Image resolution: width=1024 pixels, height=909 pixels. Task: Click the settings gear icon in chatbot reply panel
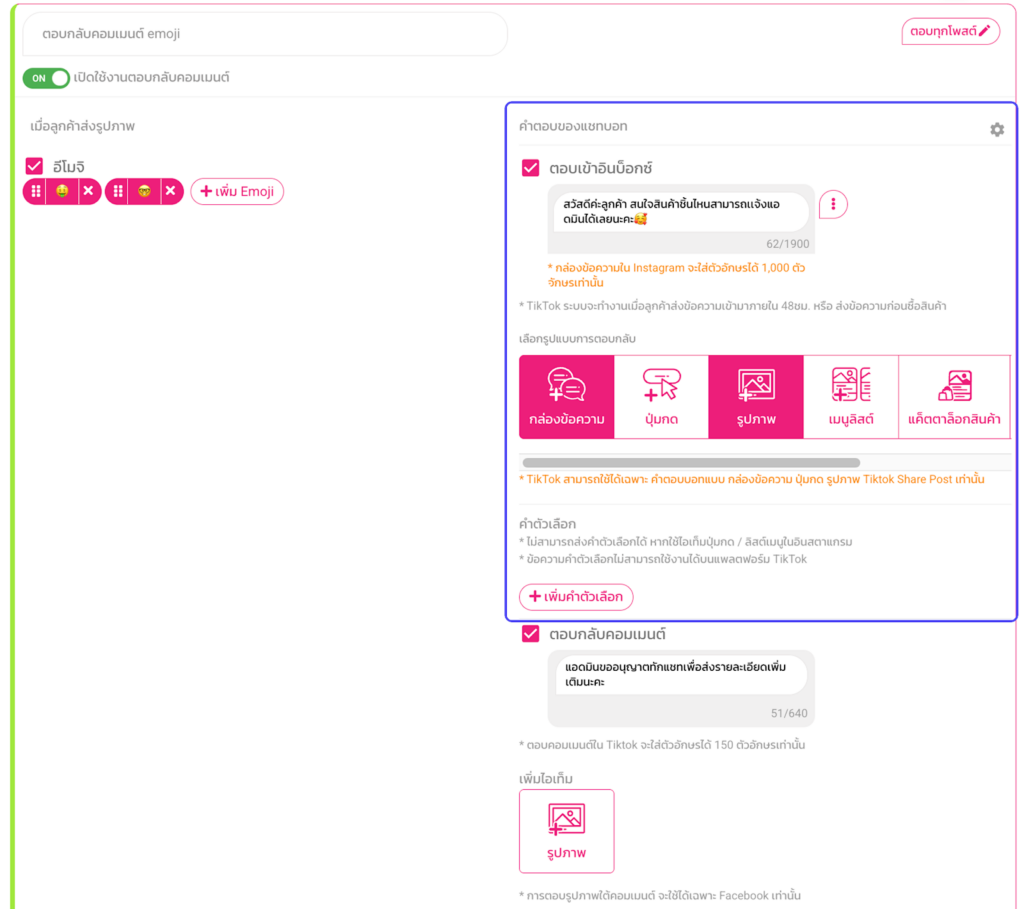tap(996, 130)
